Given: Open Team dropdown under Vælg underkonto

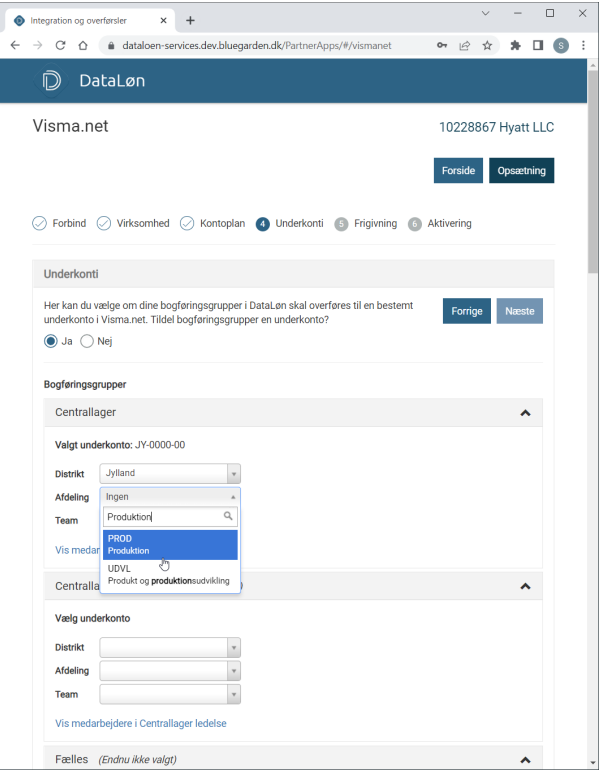Looking at the screenshot, I should [x=170, y=694].
